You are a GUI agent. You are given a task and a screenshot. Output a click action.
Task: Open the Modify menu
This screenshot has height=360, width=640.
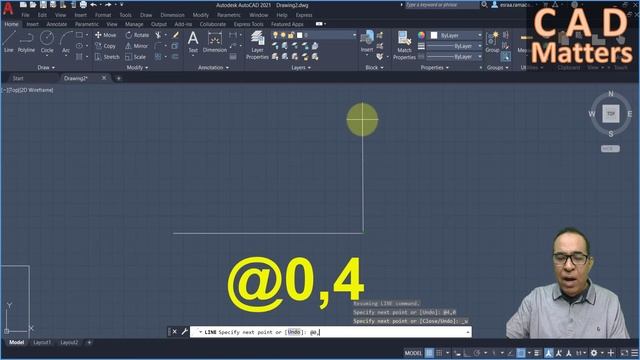pyautogui.click(x=200, y=15)
